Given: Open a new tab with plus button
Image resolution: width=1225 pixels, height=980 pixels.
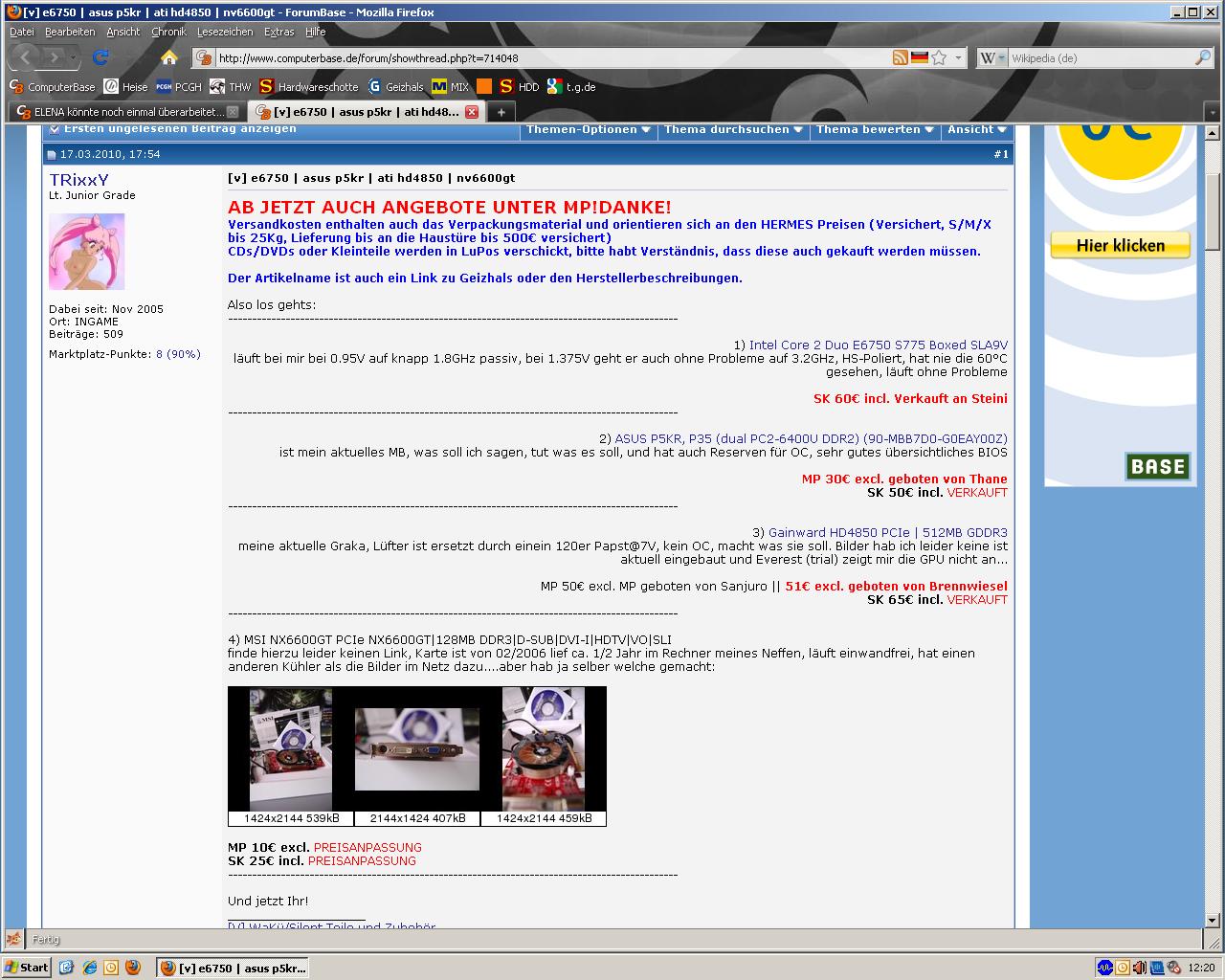Looking at the screenshot, I should (x=500, y=112).
